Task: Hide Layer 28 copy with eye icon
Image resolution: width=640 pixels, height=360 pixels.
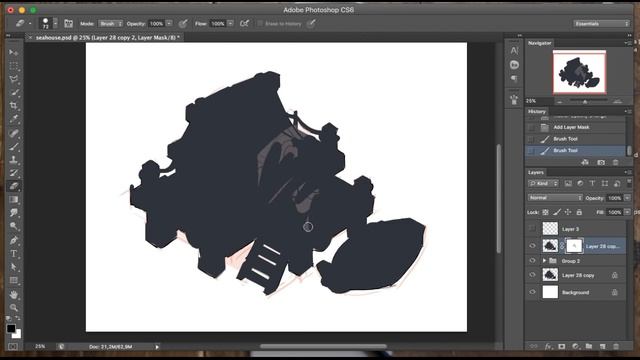Action: click(532, 275)
